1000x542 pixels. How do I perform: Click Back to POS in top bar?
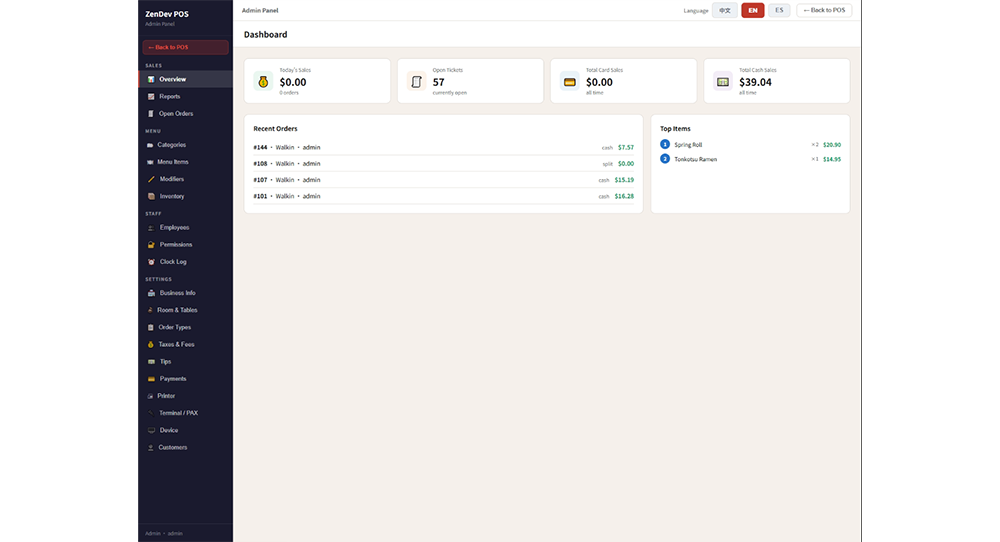[824, 10]
